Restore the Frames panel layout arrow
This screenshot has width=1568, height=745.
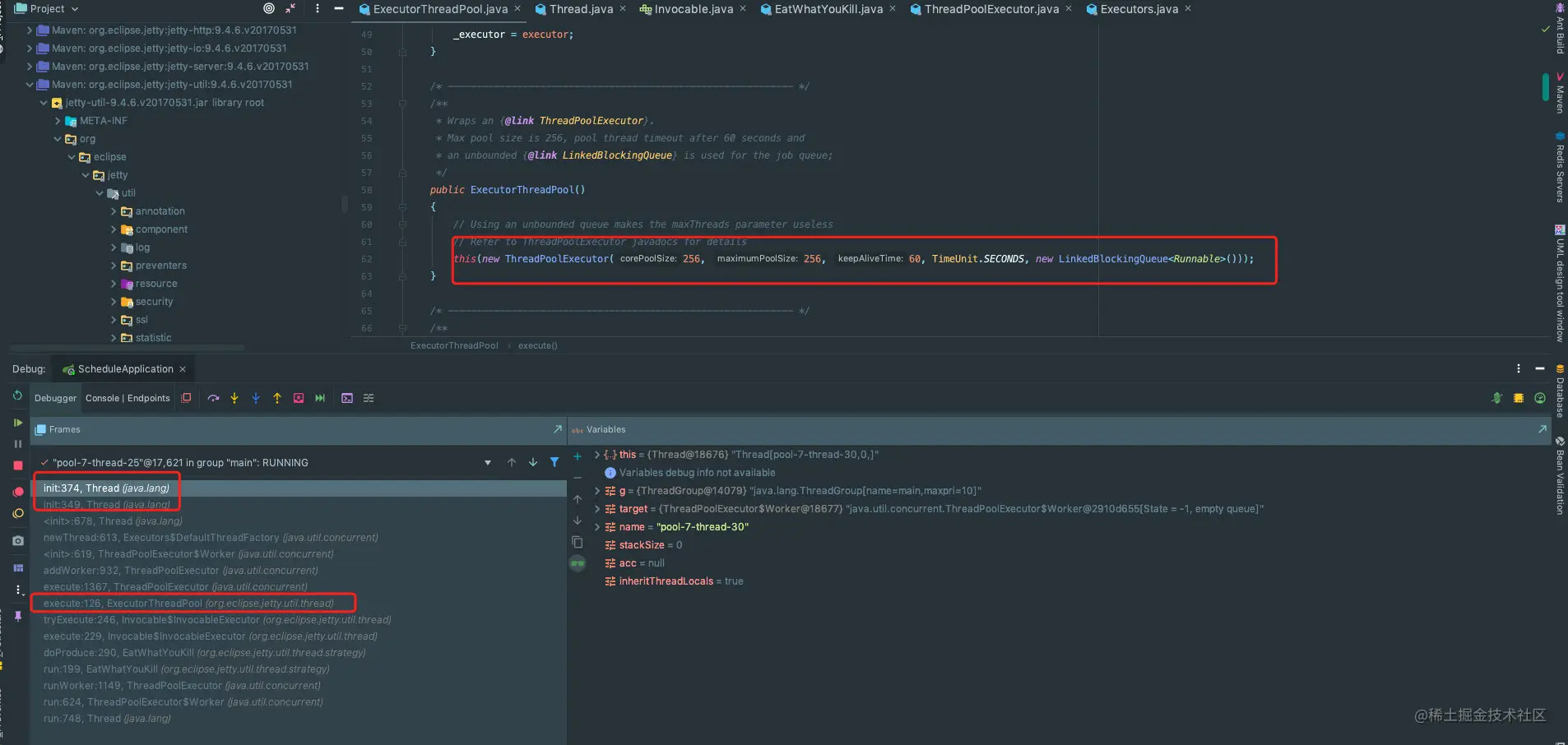coord(558,429)
